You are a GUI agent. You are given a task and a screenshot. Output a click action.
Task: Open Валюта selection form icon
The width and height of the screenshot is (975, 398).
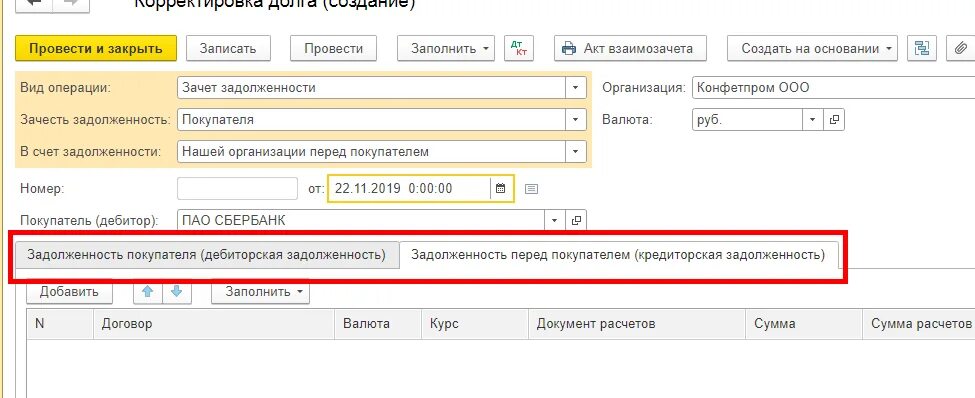[834, 119]
